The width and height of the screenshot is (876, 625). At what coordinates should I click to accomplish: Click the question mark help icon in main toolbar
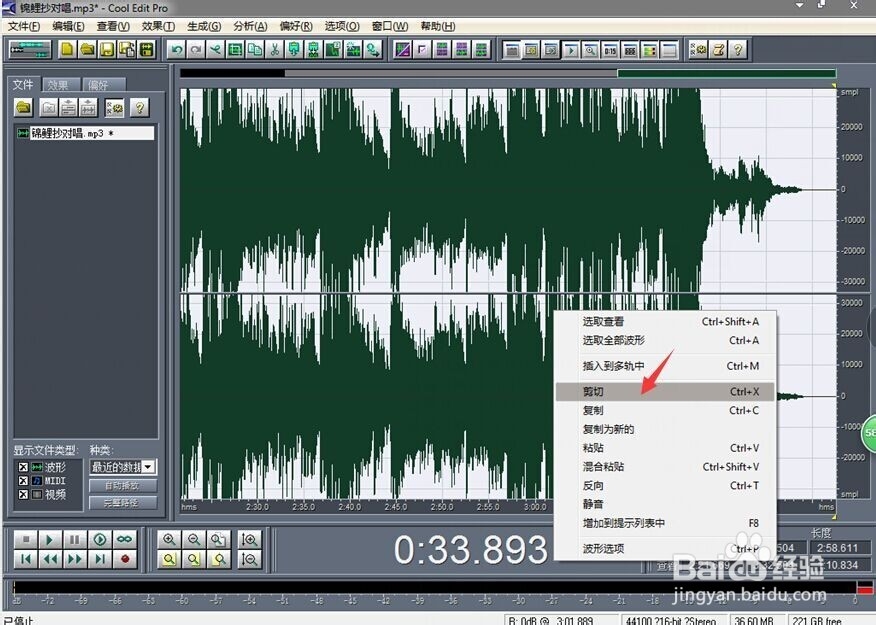(x=738, y=50)
